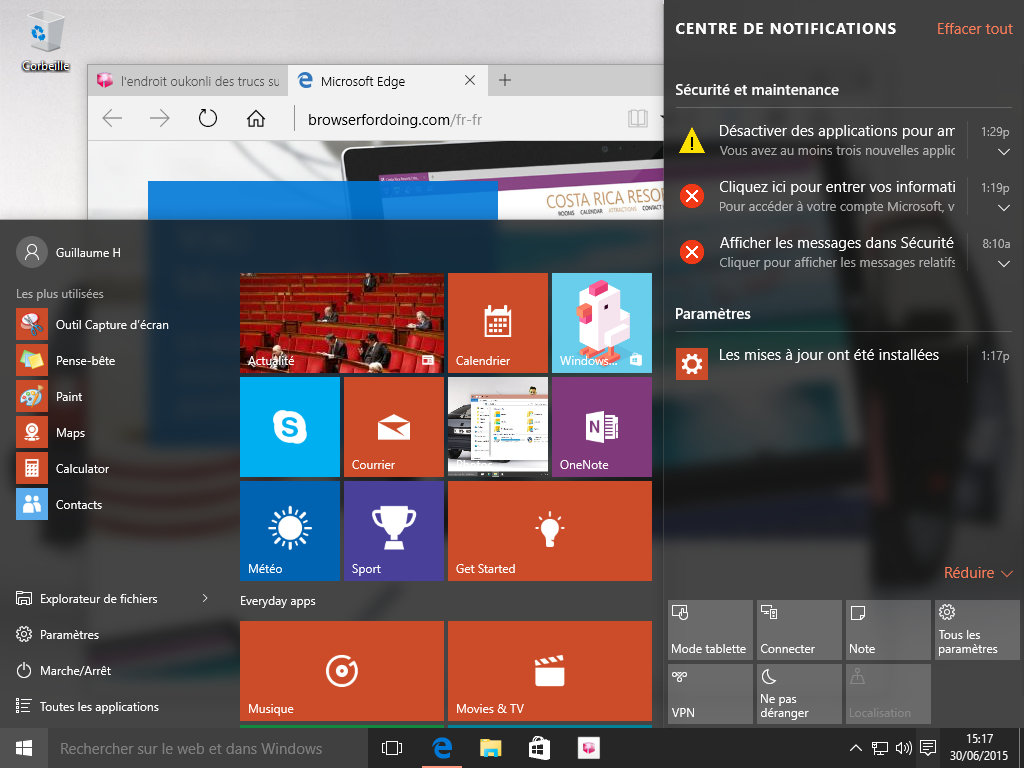Select Toutes les applications in Start menu
The image size is (1024, 768).
[x=99, y=707]
